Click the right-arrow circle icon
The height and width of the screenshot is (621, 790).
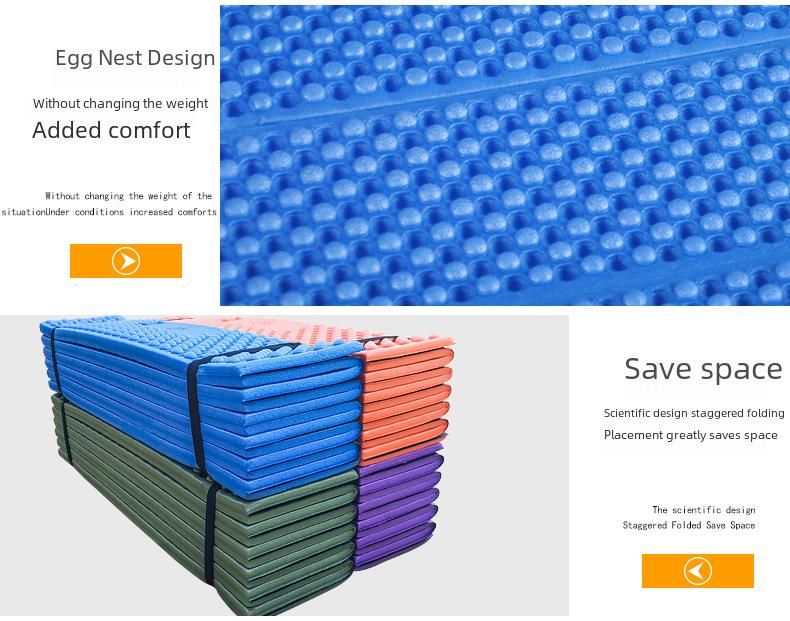point(125,261)
